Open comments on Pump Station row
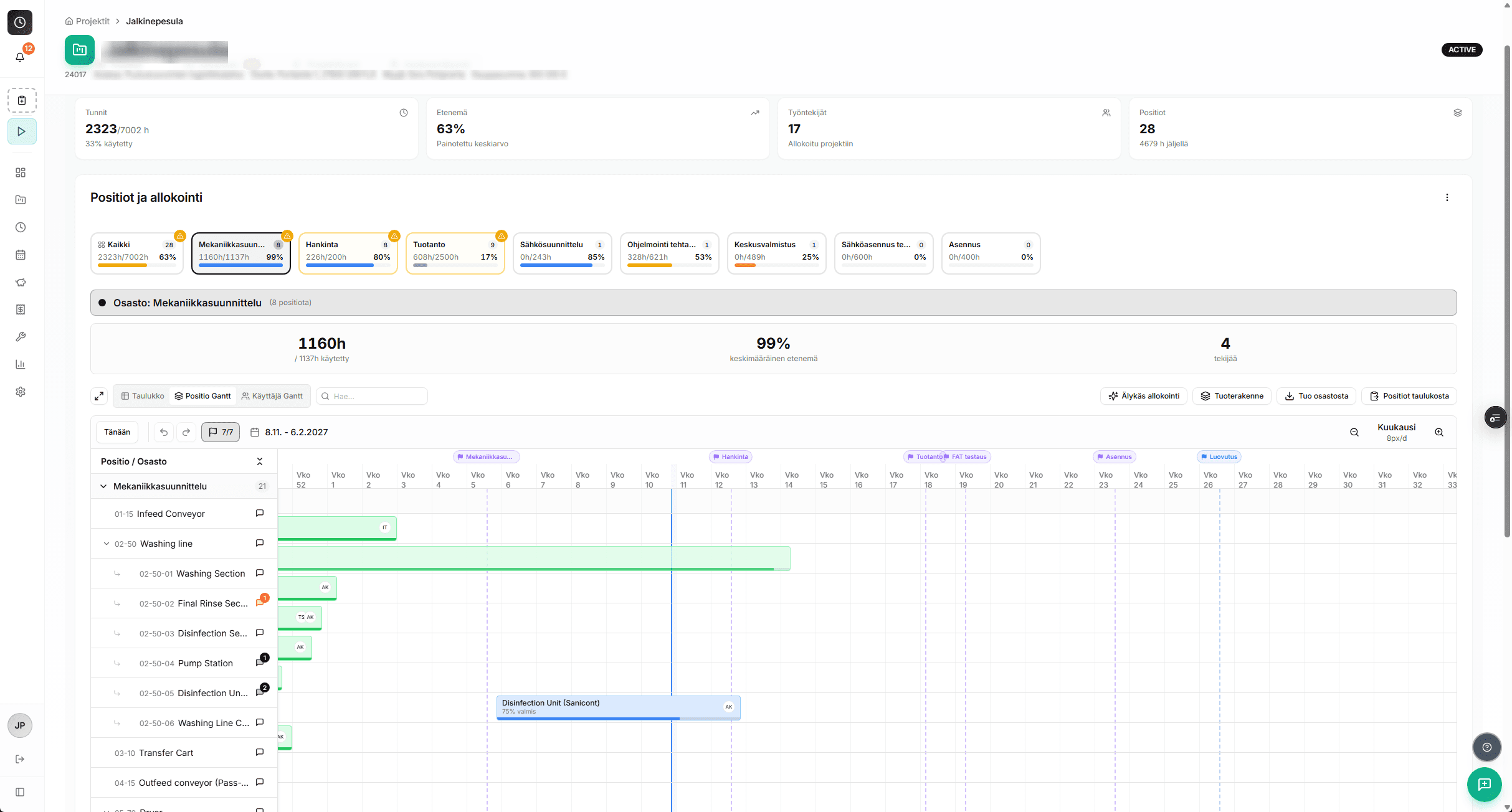Image resolution: width=1512 pixels, height=812 pixels. [x=260, y=663]
